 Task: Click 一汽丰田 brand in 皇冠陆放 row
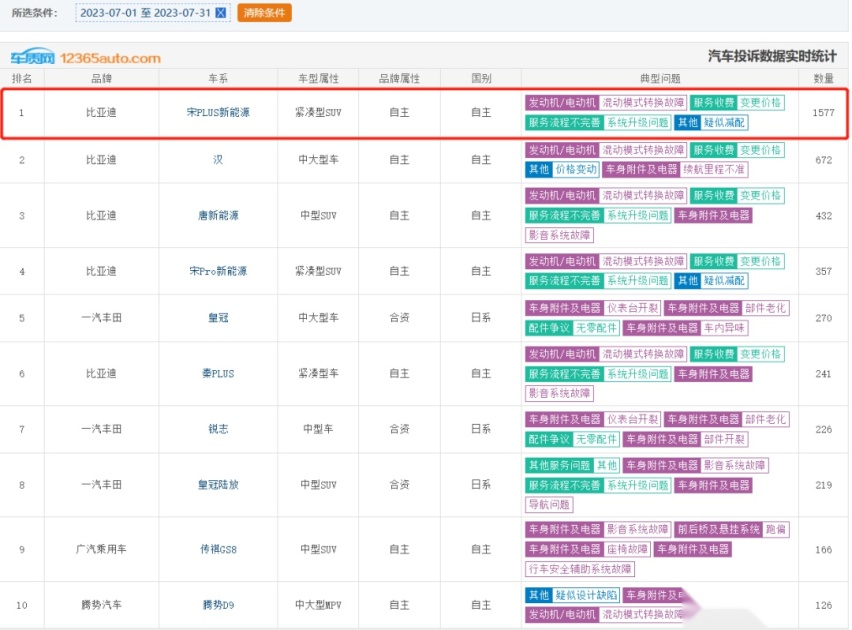[x=101, y=484]
